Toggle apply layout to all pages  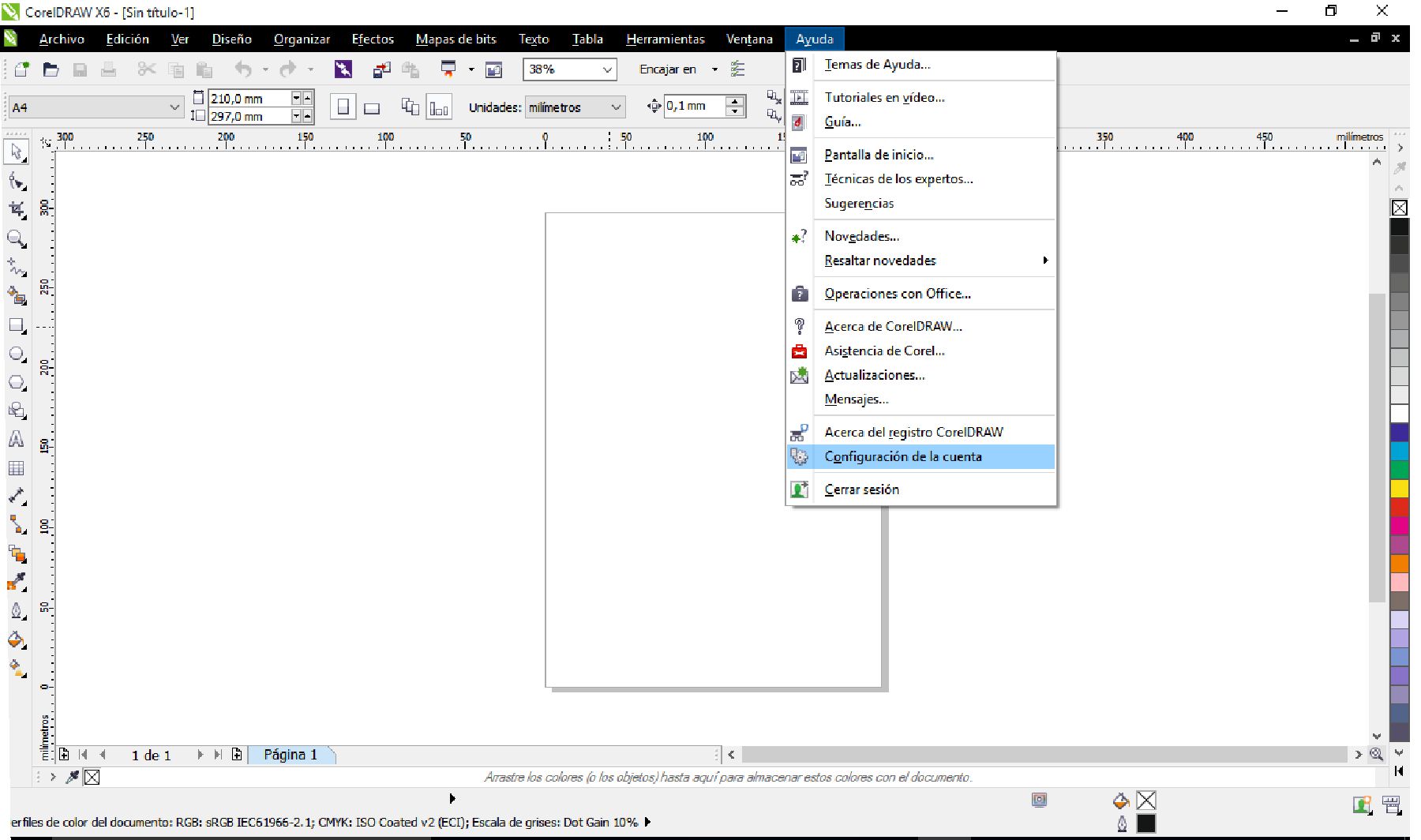[x=410, y=107]
